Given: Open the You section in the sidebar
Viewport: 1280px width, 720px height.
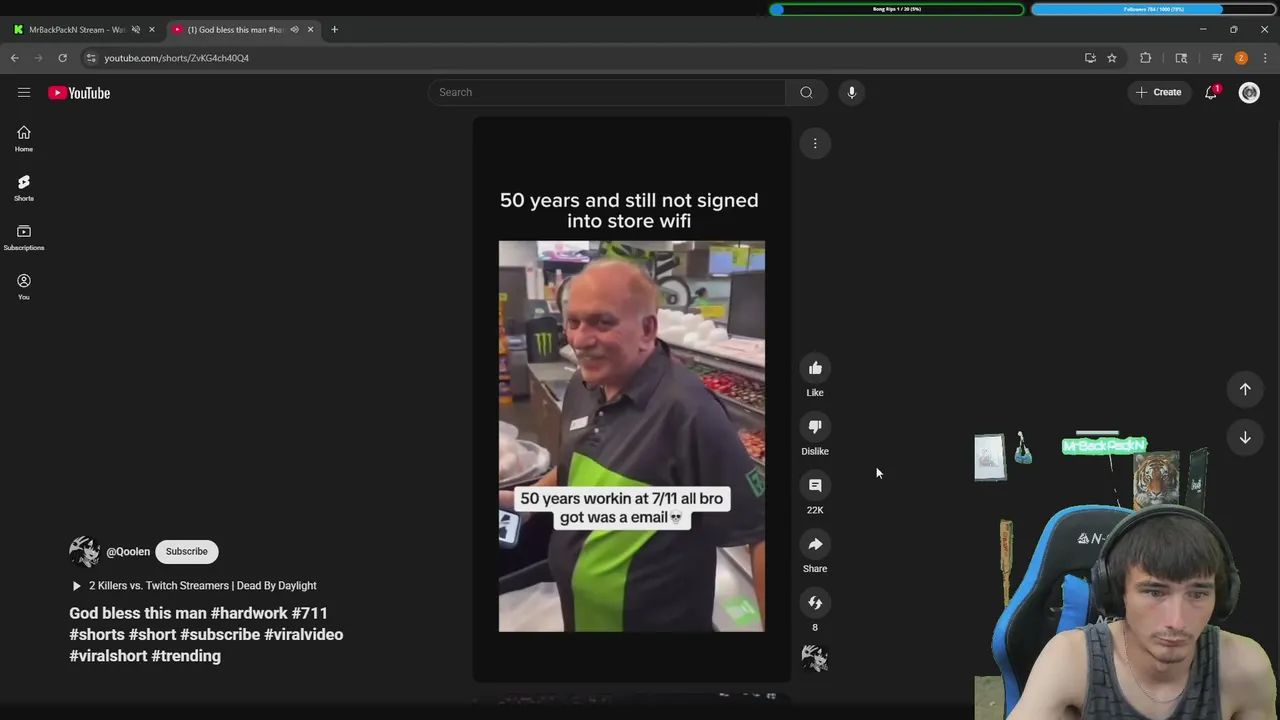Looking at the screenshot, I should tap(24, 287).
